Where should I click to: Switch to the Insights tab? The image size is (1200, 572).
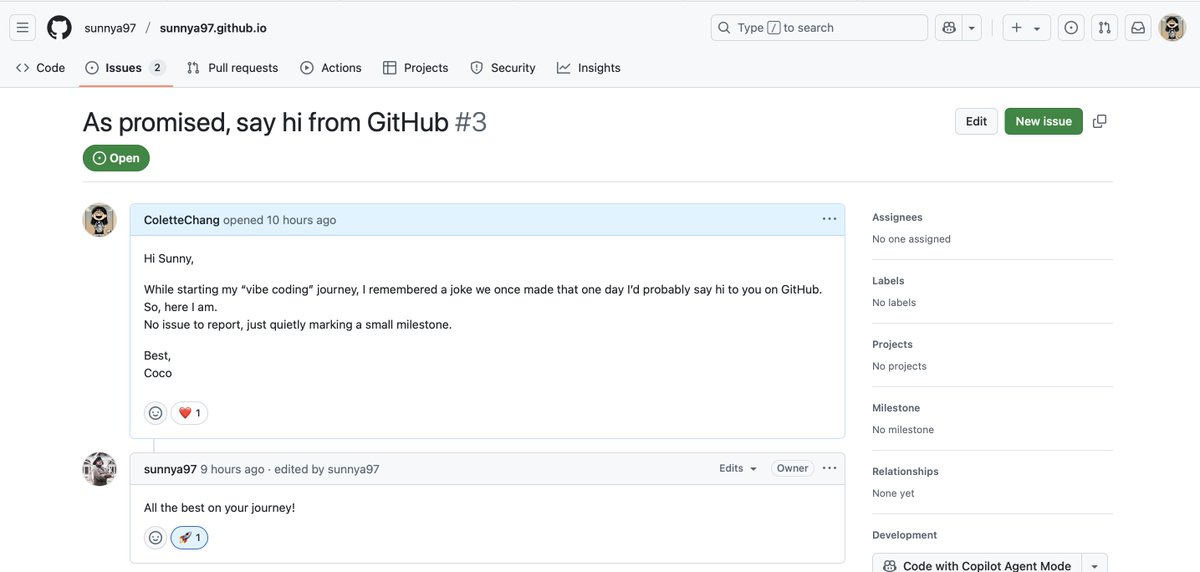pos(589,68)
